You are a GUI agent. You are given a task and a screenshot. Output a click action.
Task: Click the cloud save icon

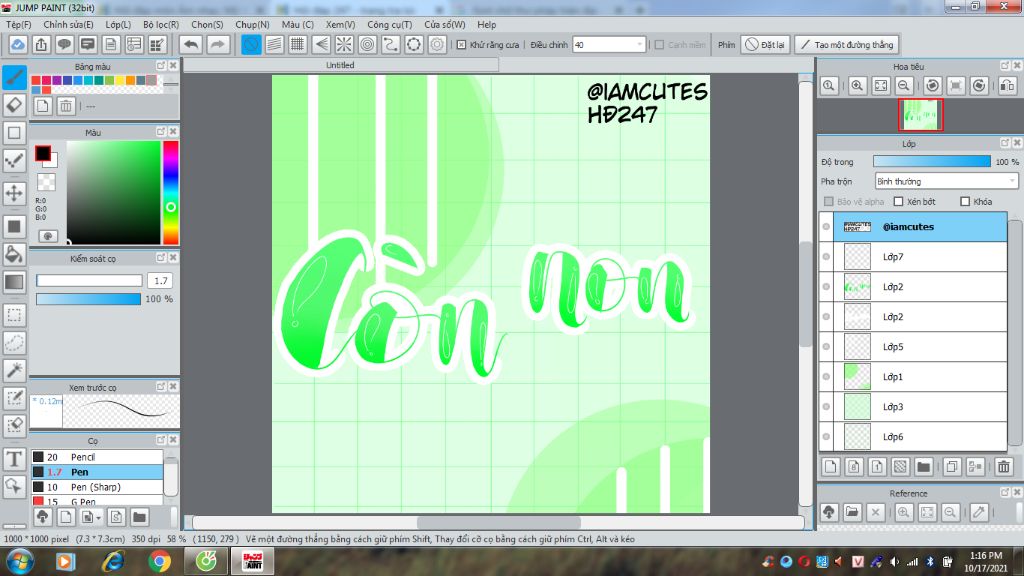[x=18, y=44]
